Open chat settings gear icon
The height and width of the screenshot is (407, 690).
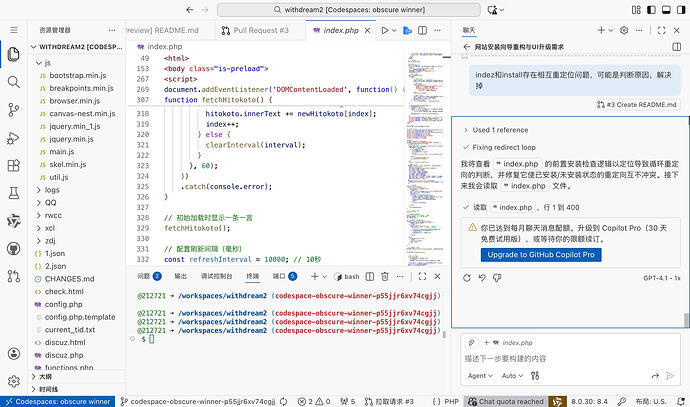click(x=624, y=30)
